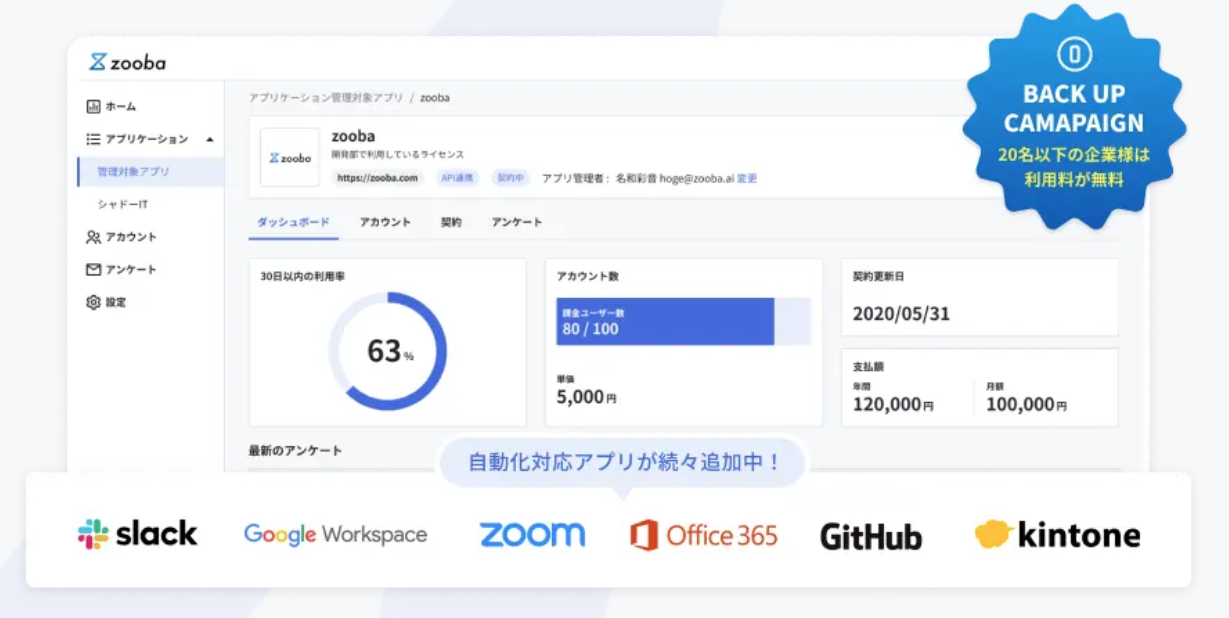Open settings via the gear icon
The height and width of the screenshot is (618, 1229).
pos(93,302)
